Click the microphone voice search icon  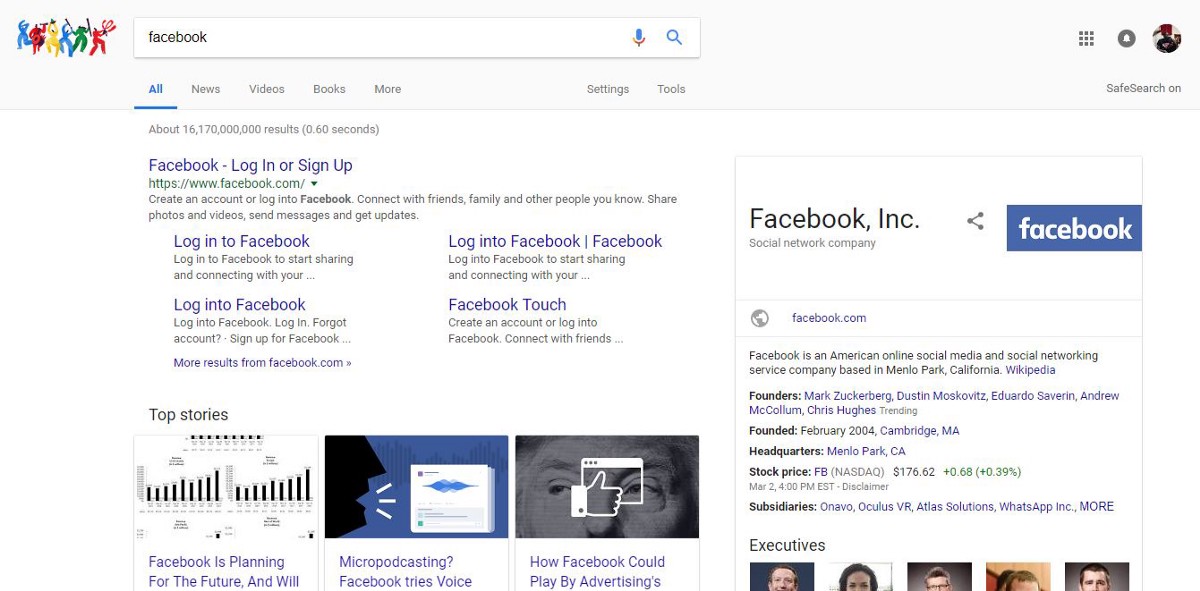coord(638,38)
